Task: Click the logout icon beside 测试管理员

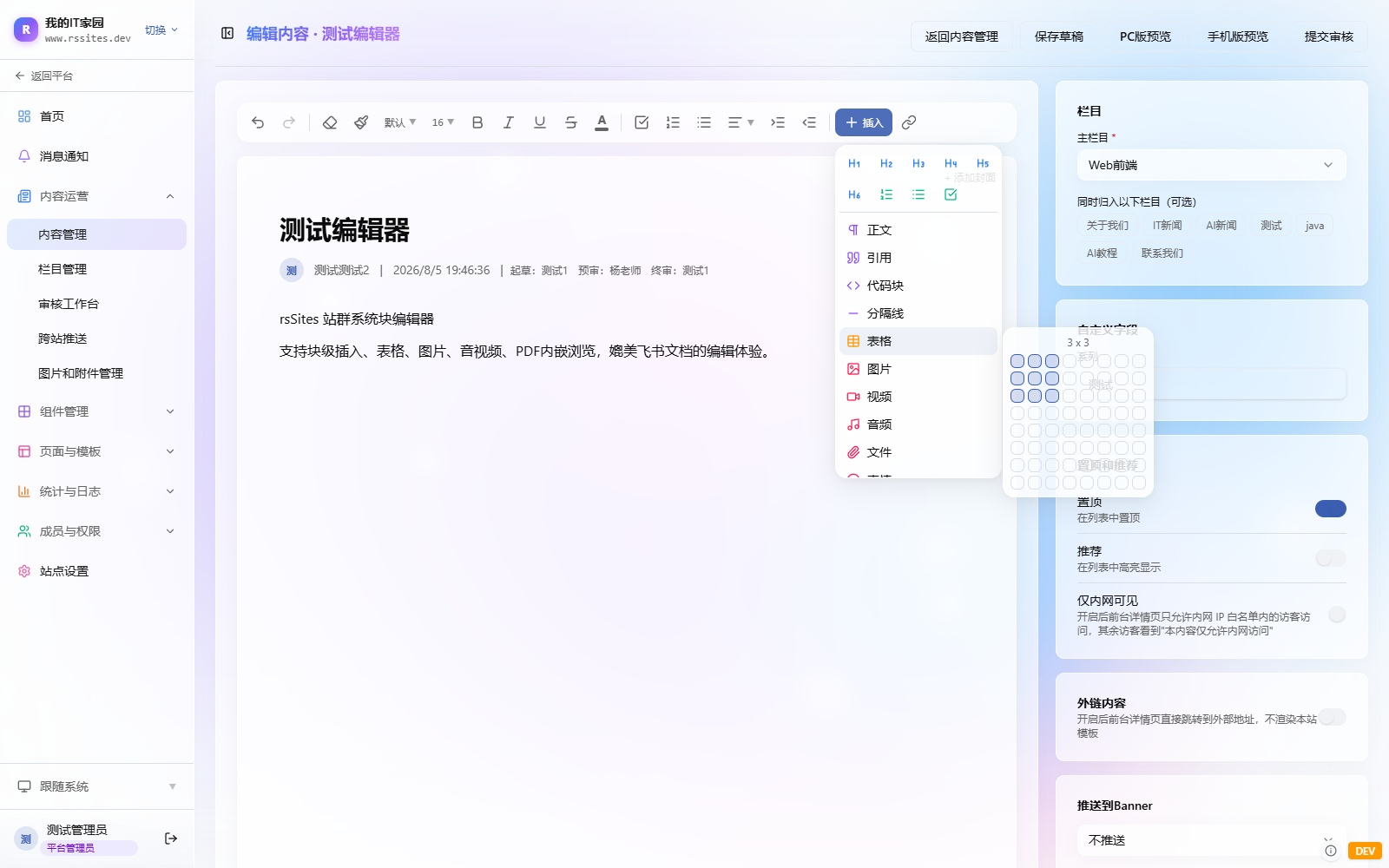Action: (x=171, y=838)
